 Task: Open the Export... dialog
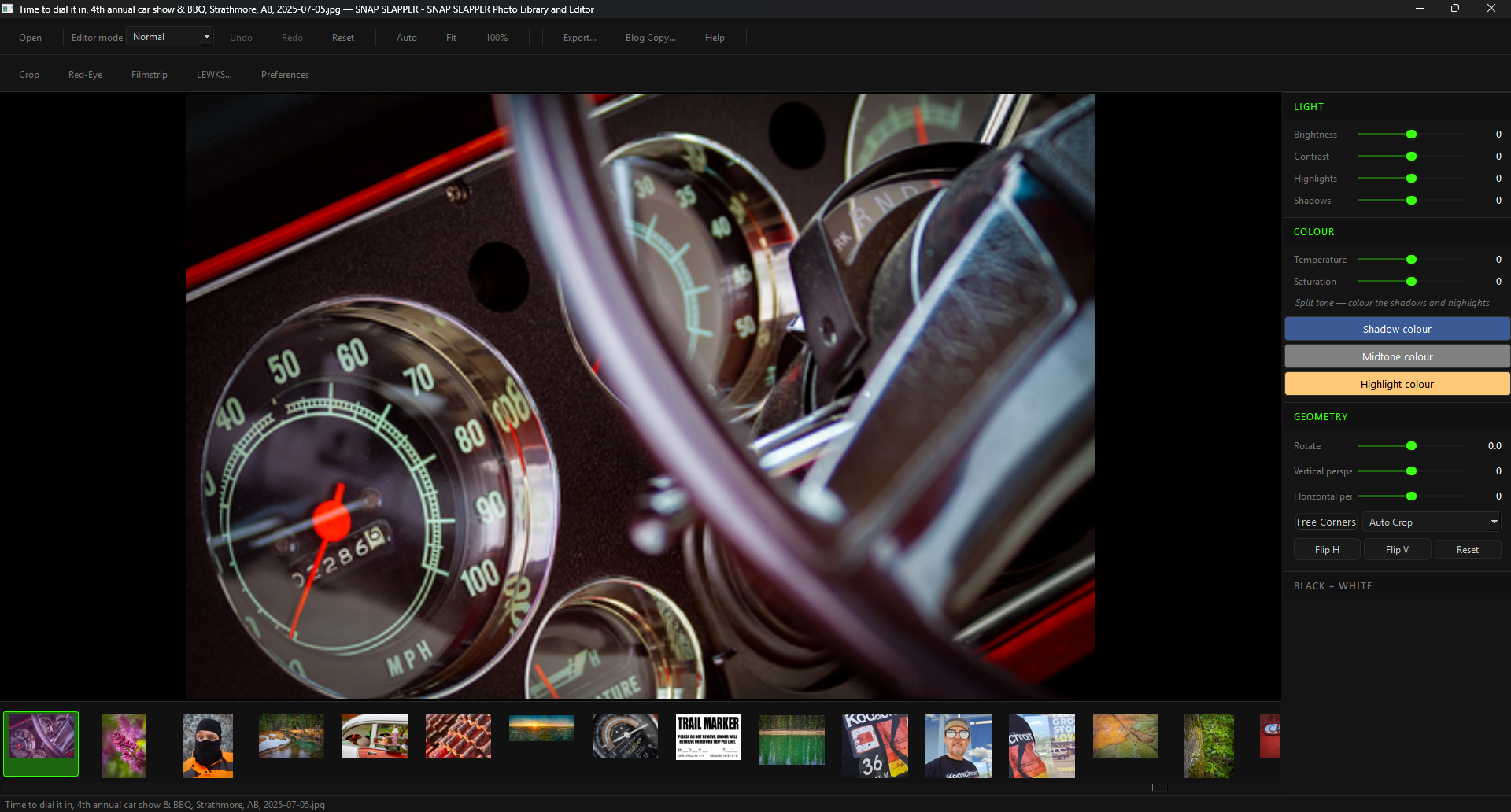tap(580, 38)
